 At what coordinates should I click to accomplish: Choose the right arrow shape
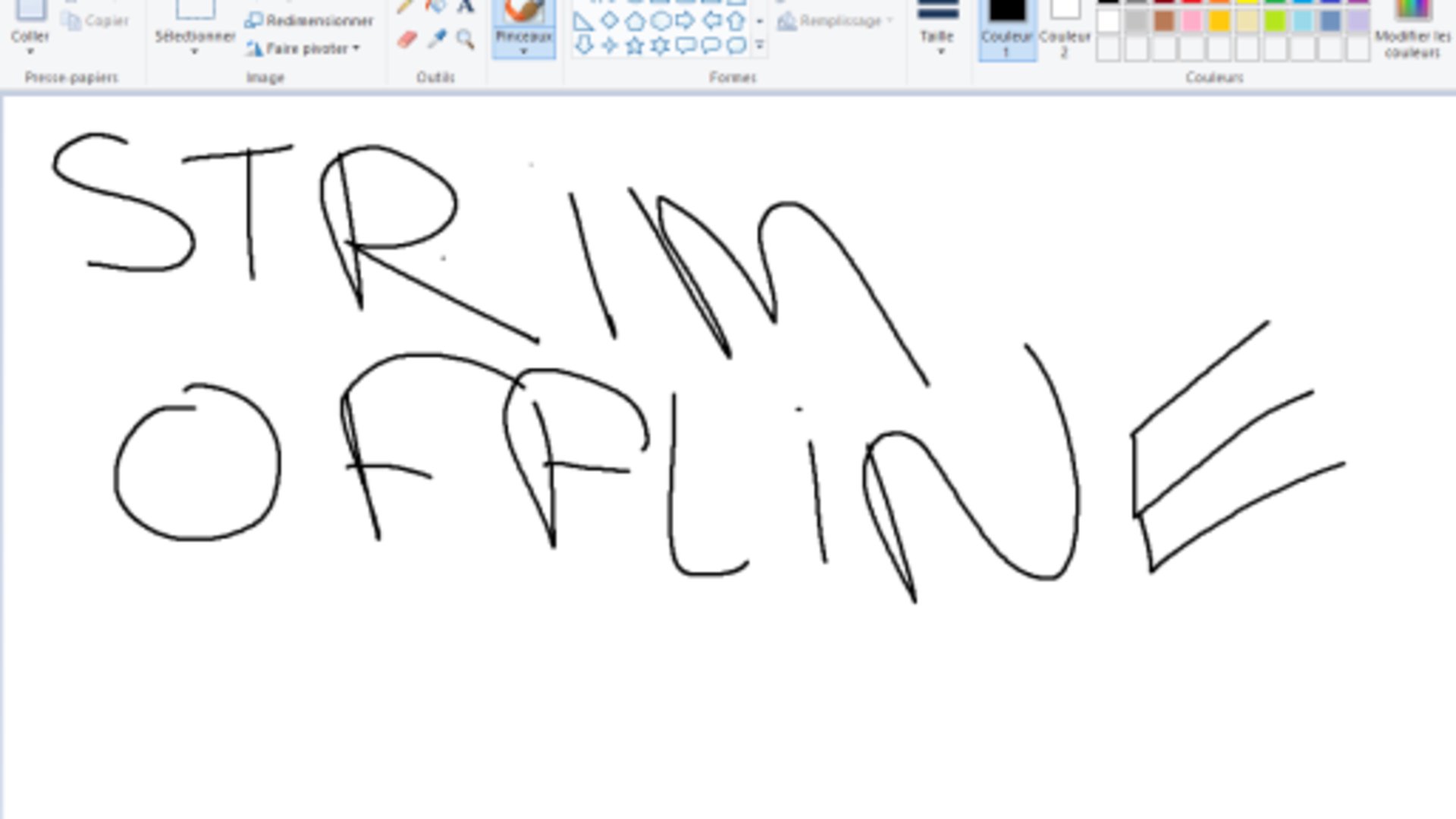pos(686,21)
